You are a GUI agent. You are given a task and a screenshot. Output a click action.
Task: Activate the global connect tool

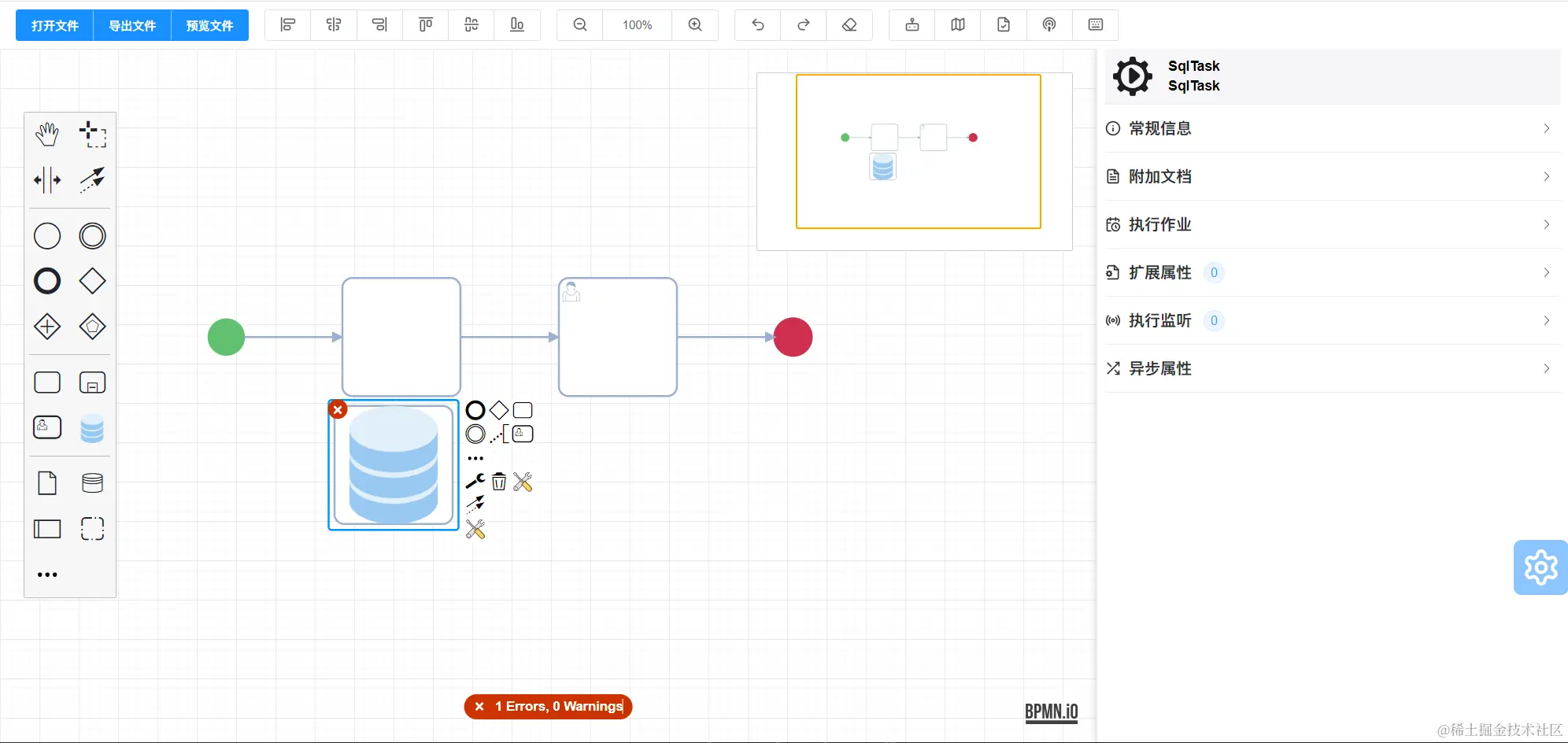tap(93, 180)
